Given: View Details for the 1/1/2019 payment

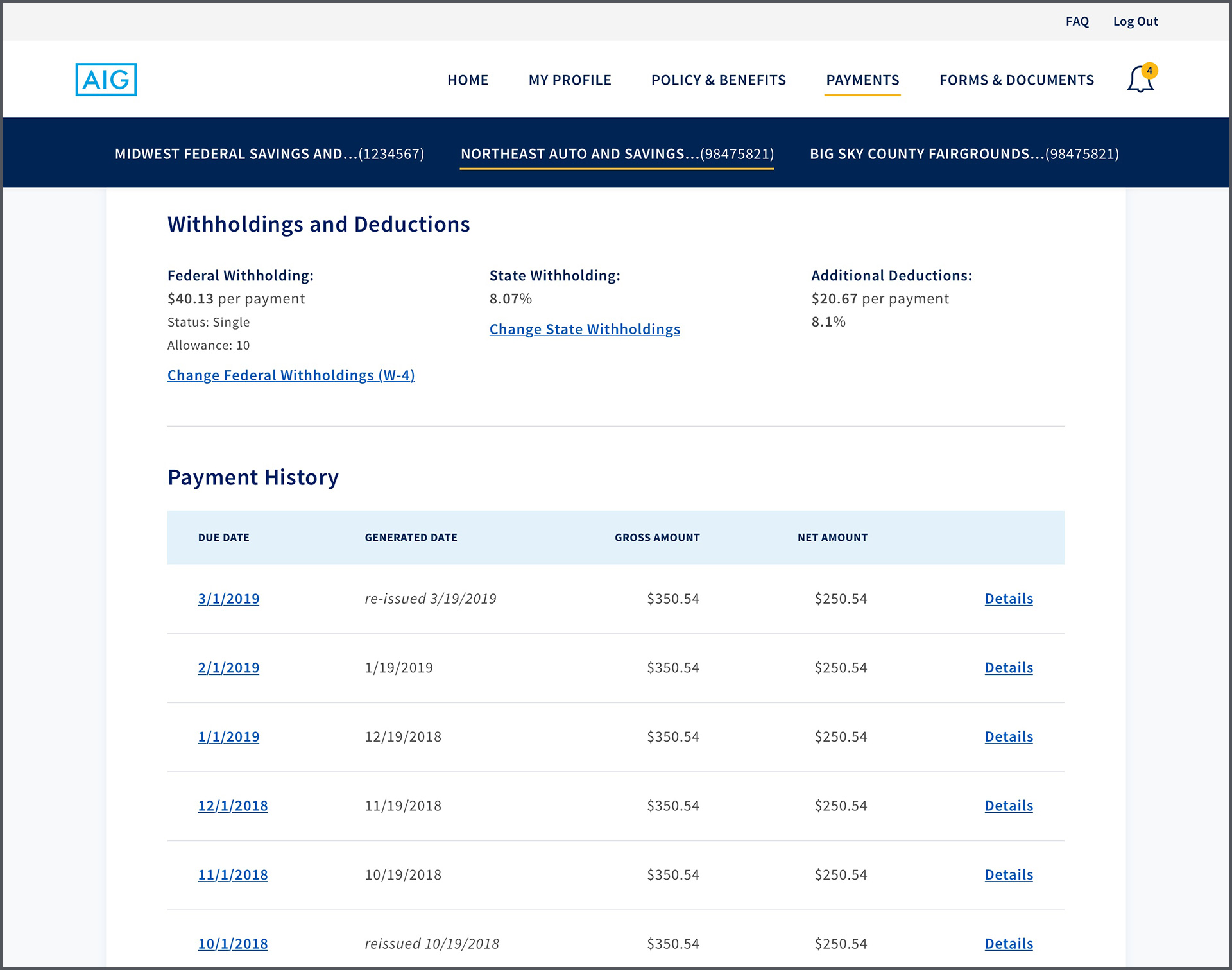Looking at the screenshot, I should click(1009, 736).
